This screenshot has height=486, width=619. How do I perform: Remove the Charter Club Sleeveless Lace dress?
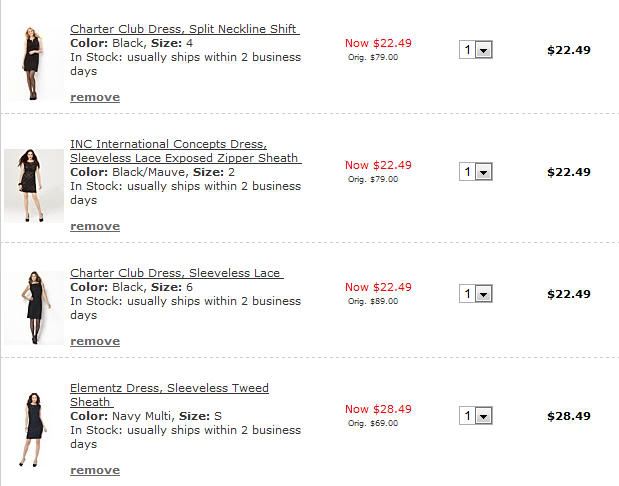(x=95, y=341)
